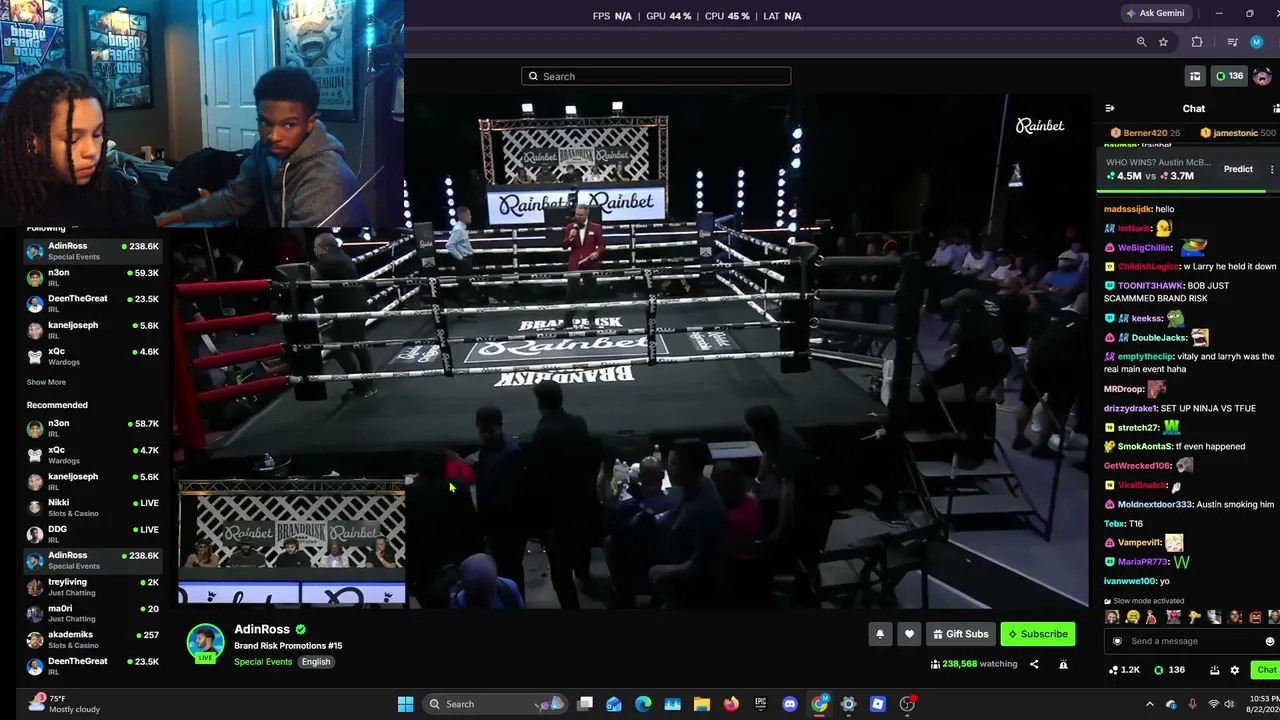Open Discord from the taskbar
Viewport: 1280px width, 720px height.
(790, 704)
